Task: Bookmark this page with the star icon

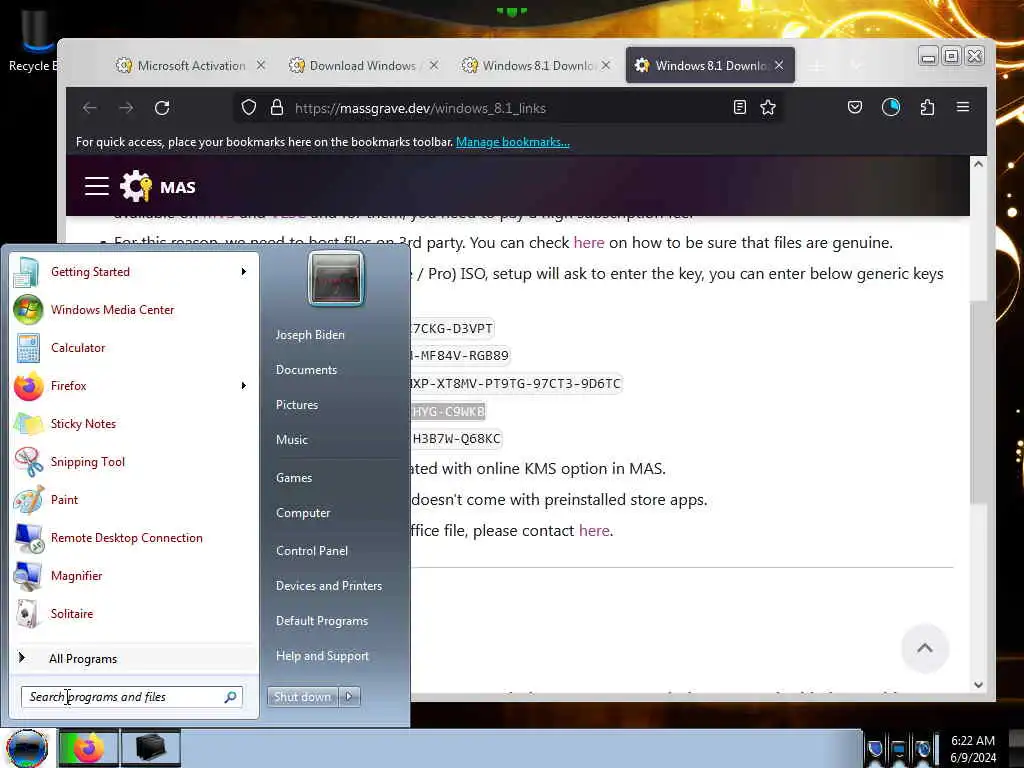Action: pyautogui.click(x=768, y=108)
